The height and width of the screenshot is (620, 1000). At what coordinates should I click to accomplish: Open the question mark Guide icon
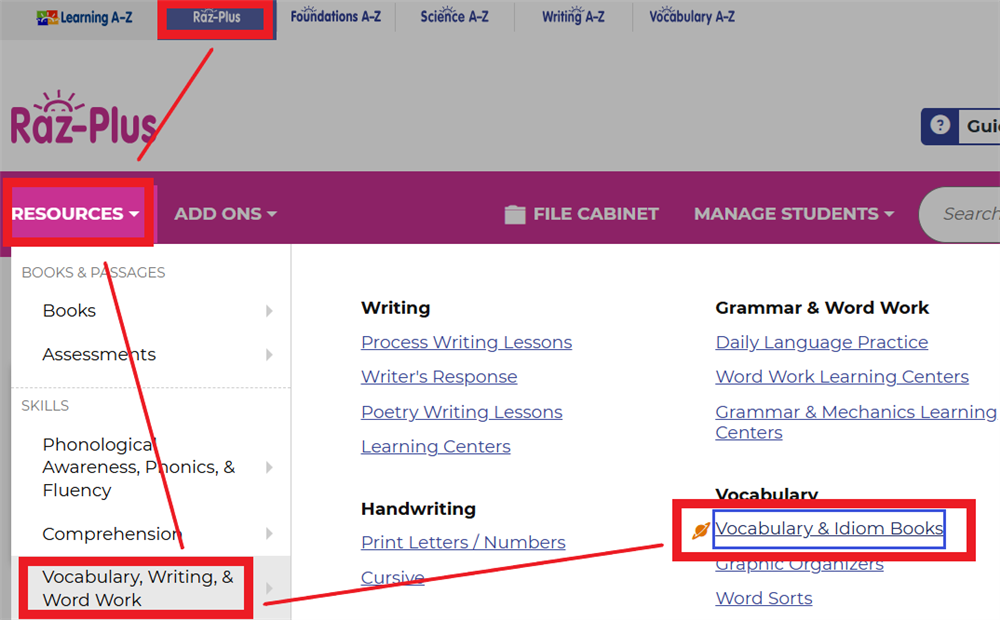[x=939, y=125]
